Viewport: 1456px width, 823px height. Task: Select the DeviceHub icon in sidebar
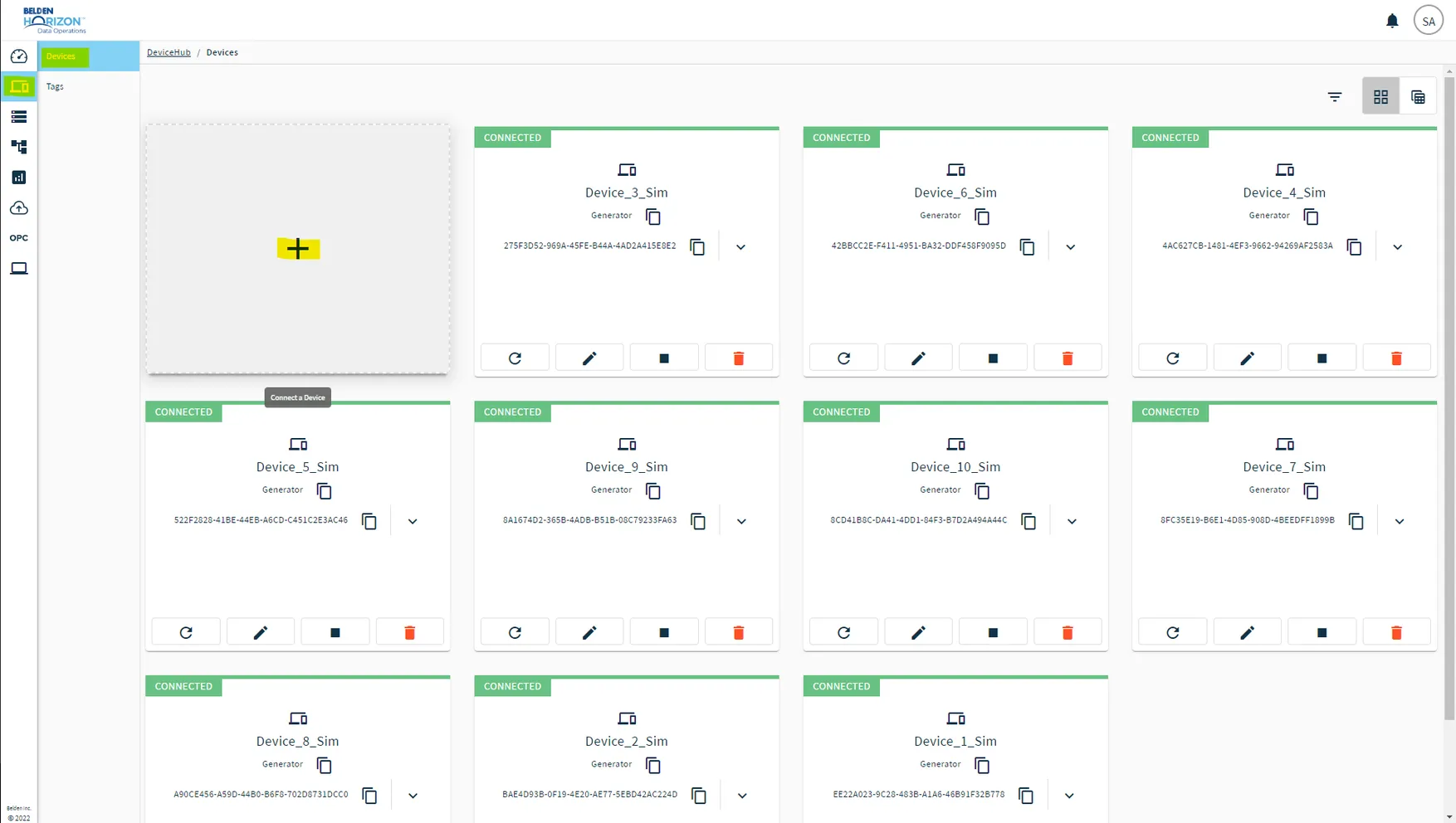point(19,86)
